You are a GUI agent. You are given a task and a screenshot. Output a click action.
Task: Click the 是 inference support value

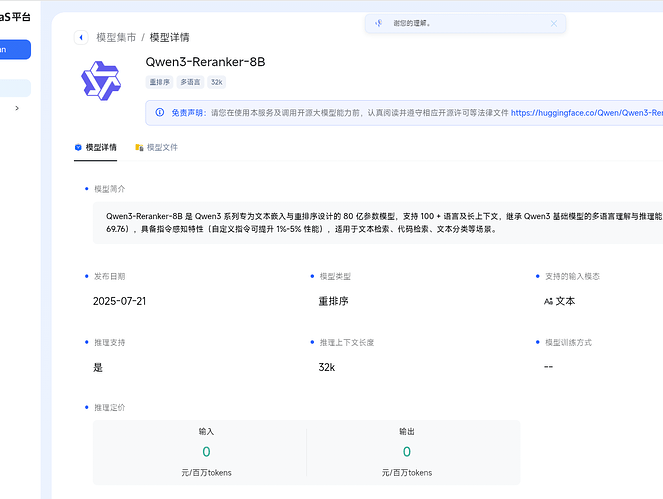(x=98, y=367)
